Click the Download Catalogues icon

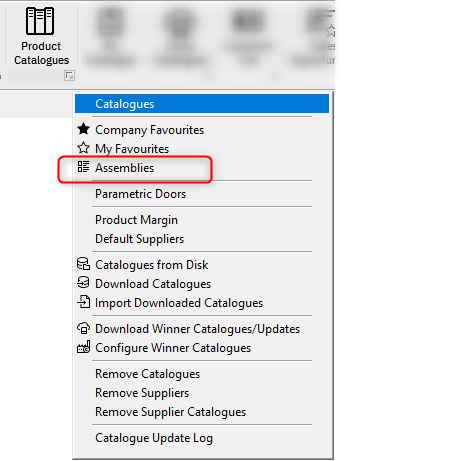coord(83,283)
